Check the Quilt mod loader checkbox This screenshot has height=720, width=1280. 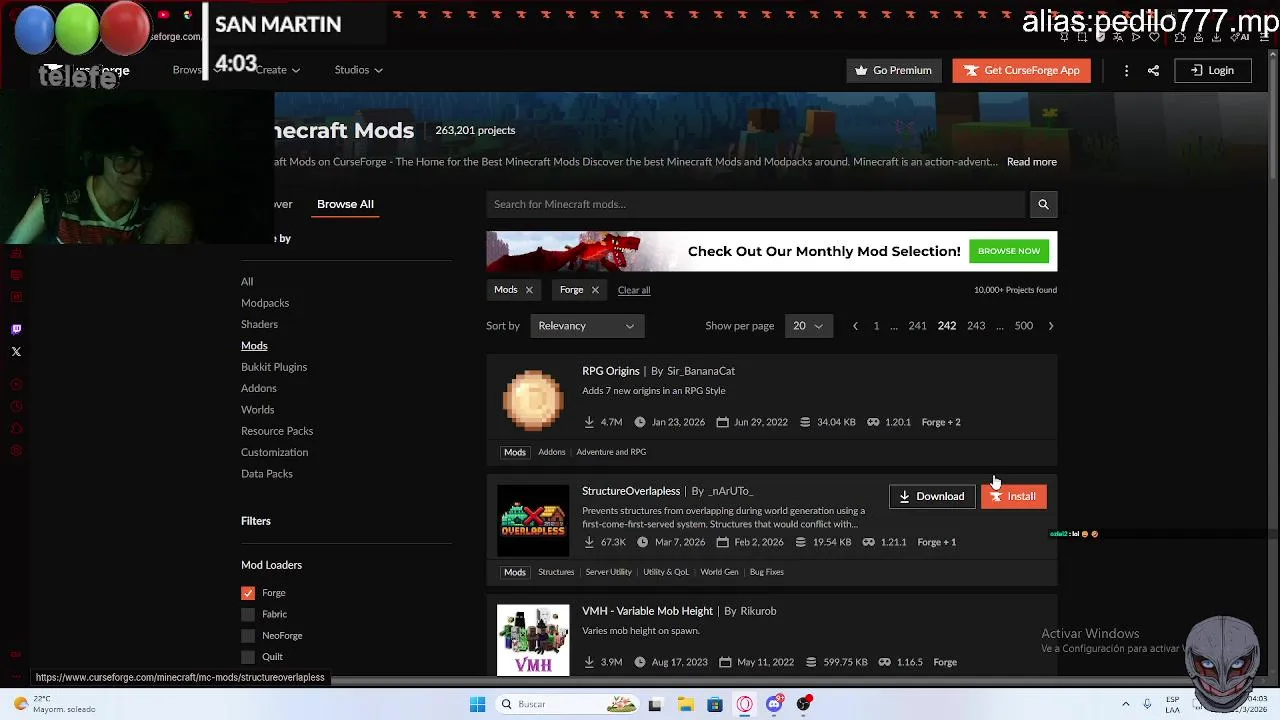[x=248, y=657]
